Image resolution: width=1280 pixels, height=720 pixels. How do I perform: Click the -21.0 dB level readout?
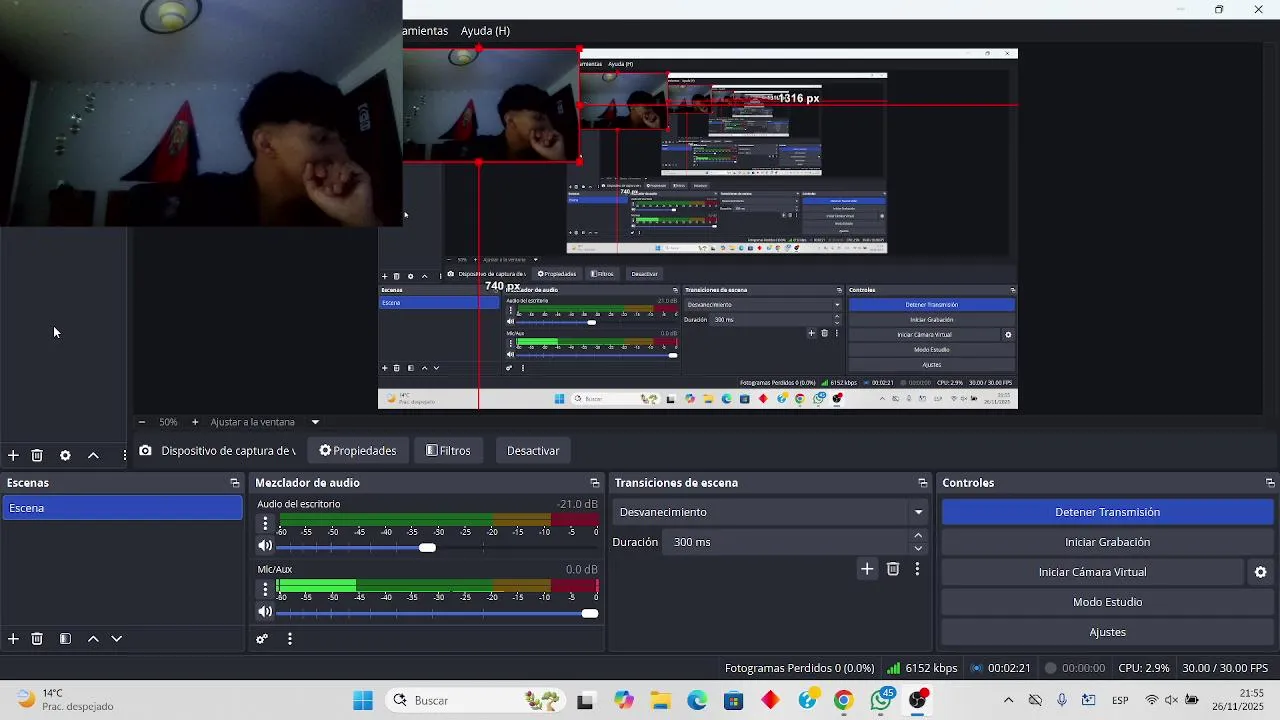click(577, 504)
